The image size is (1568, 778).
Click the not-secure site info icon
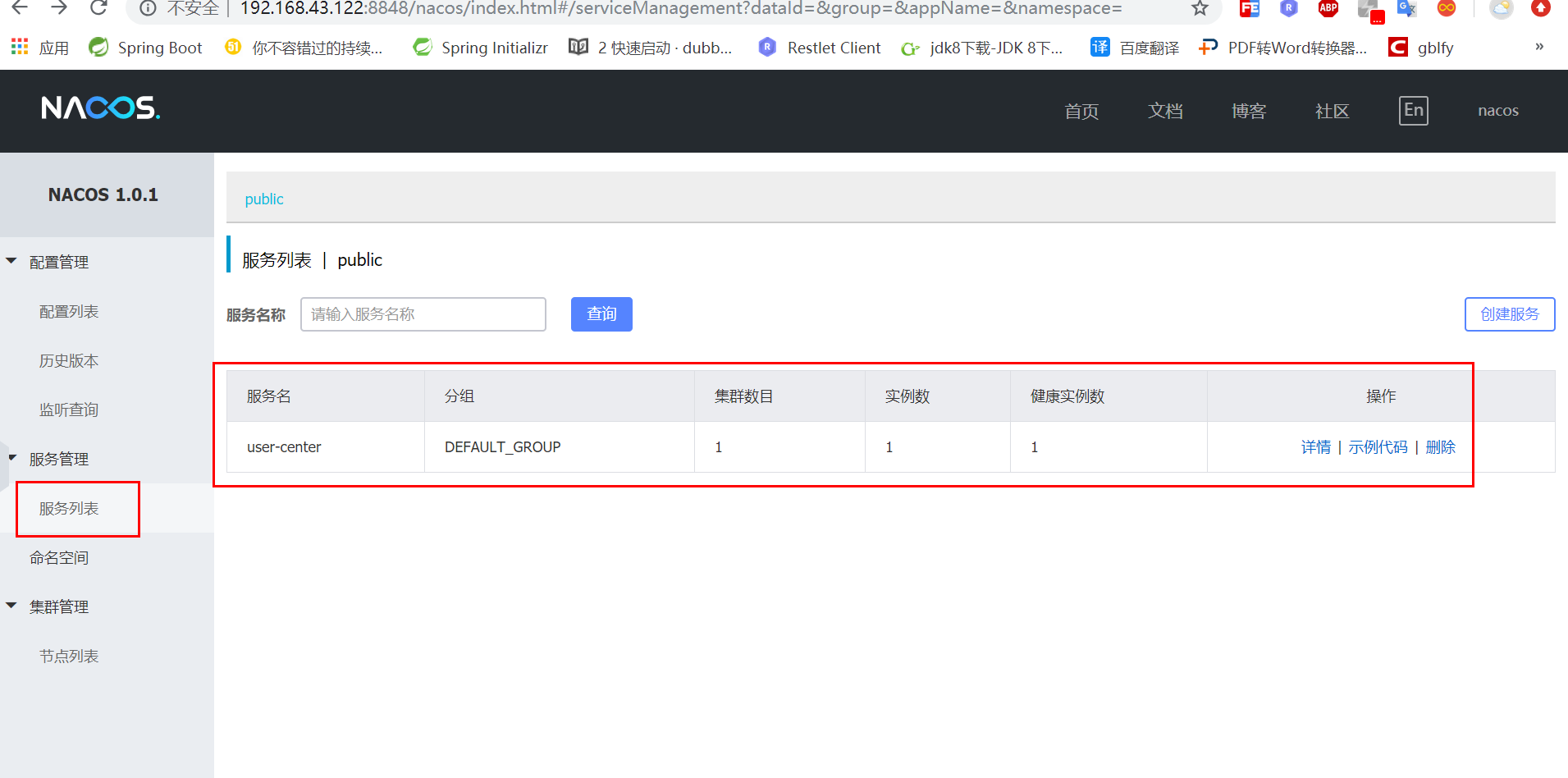pyautogui.click(x=148, y=8)
